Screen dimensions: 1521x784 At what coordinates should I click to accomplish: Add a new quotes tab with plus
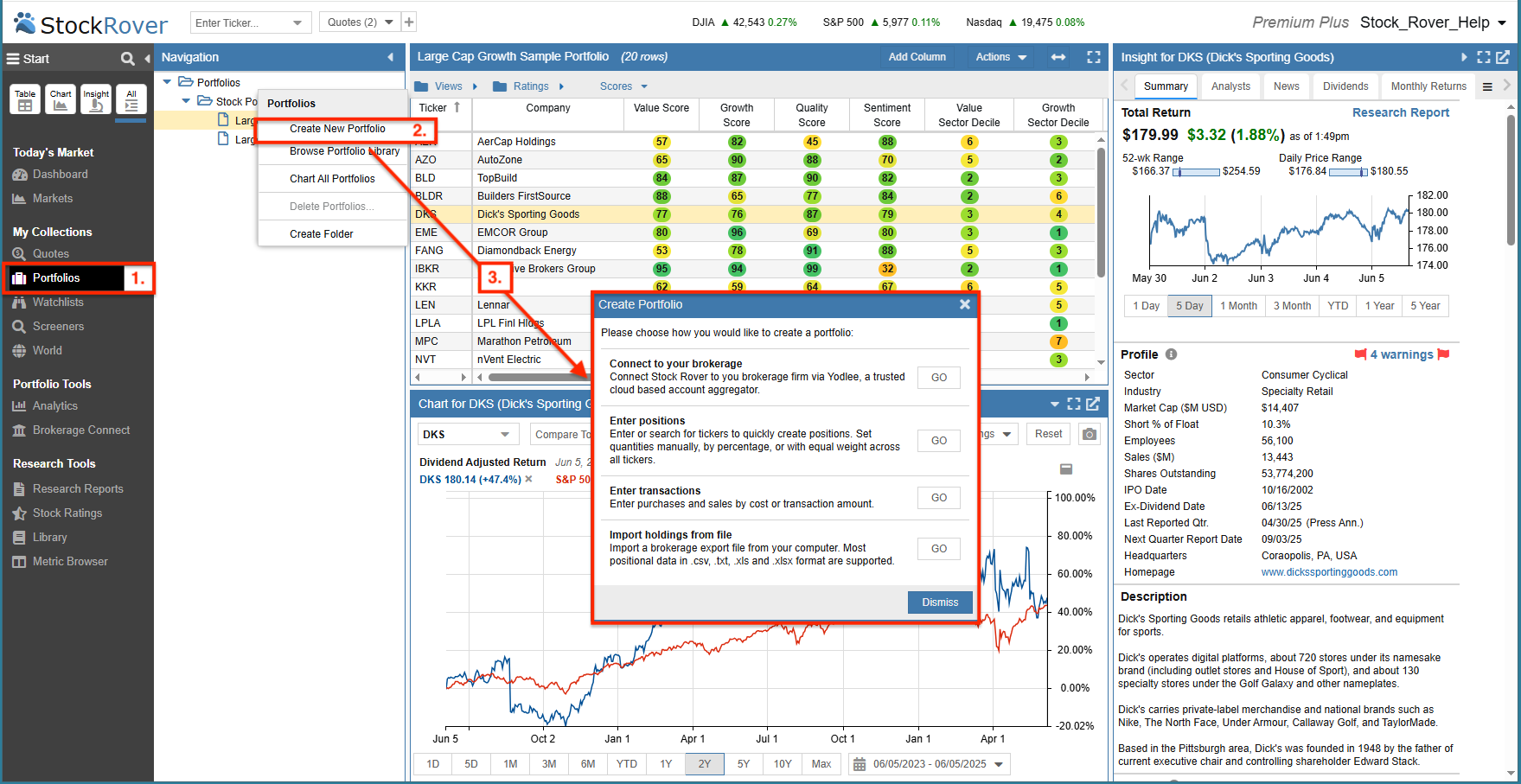409,22
